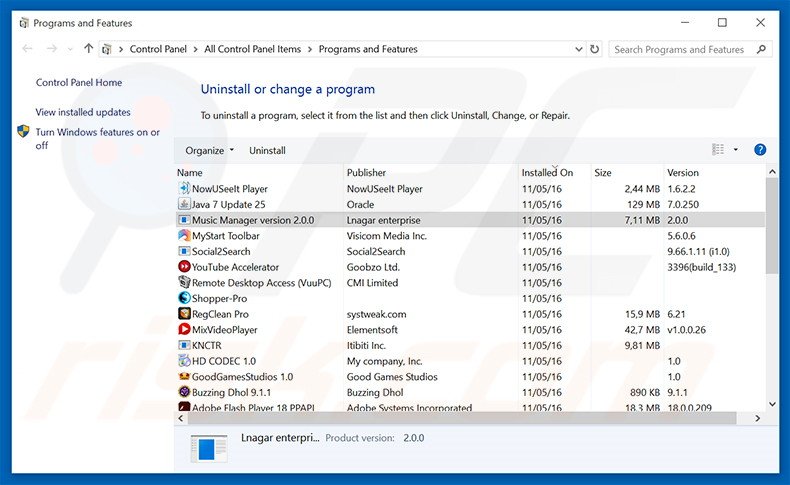Image resolution: width=790 pixels, height=485 pixels.
Task: Click publisher Elementsoft
Action: [372, 329]
